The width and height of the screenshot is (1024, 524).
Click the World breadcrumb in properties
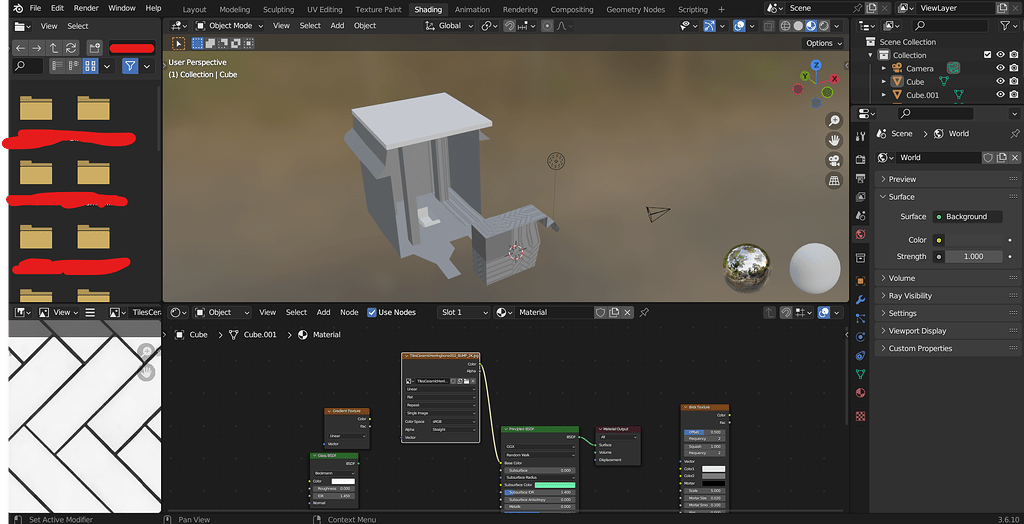(x=952, y=133)
